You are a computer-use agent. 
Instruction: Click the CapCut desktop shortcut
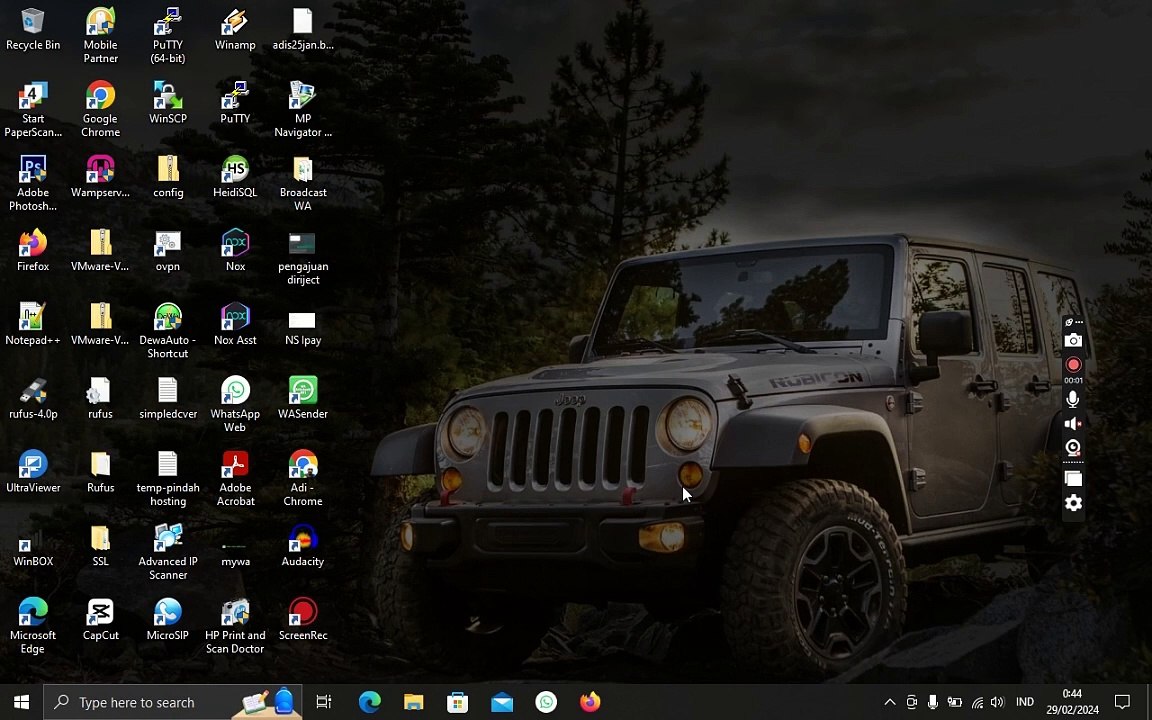point(101,620)
